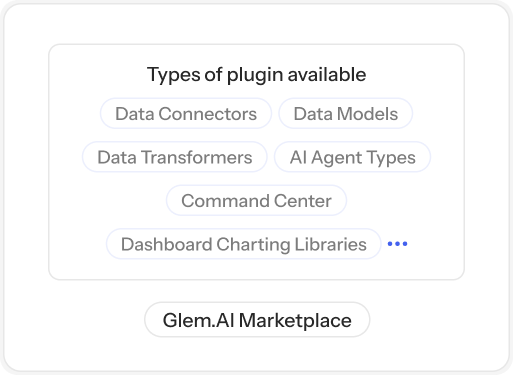Screen dimensions: 513x375
Task: Click the word Charting in the Dashboard chip
Action: tap(253, 245)
